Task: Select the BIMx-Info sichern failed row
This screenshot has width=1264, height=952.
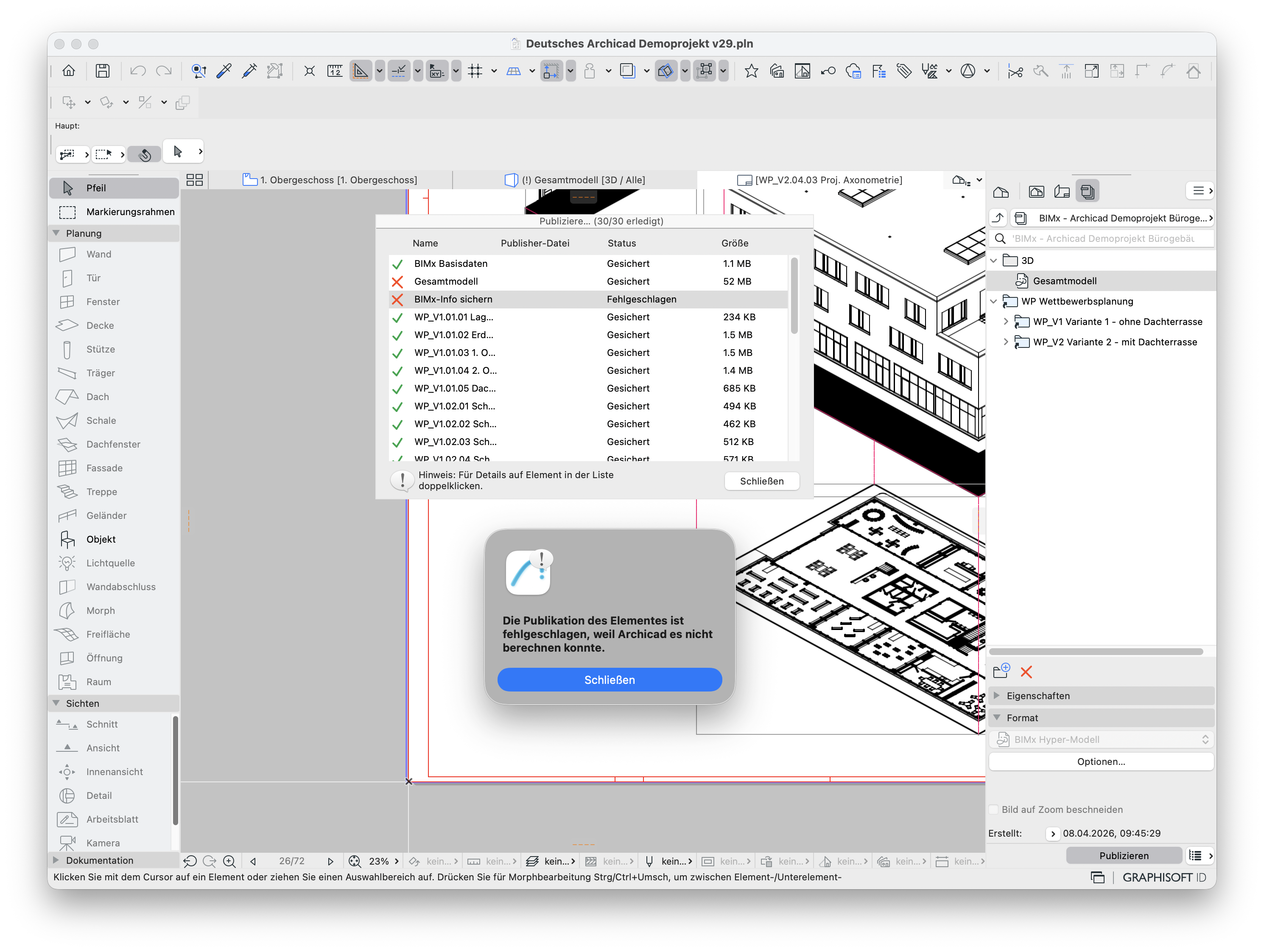Action: 589,300
